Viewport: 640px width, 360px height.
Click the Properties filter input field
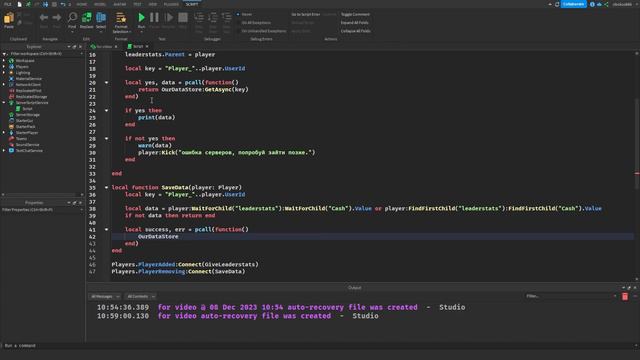click(42, 210)
